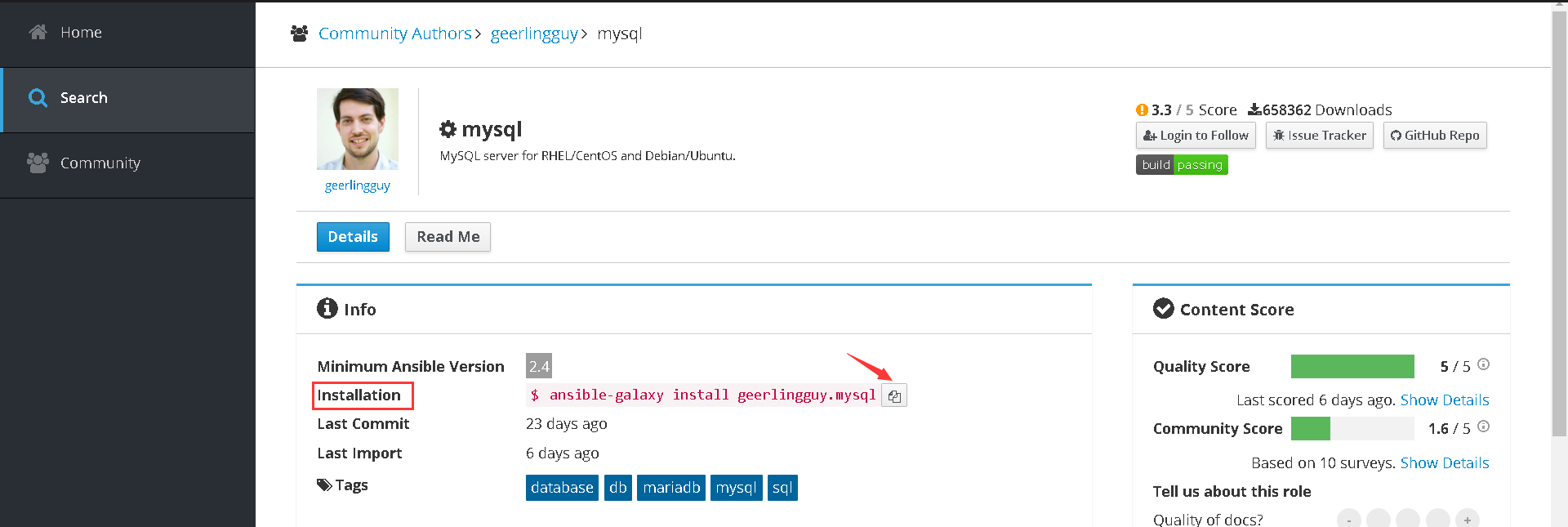Open the Issue Tracker

pos(1319,136)
